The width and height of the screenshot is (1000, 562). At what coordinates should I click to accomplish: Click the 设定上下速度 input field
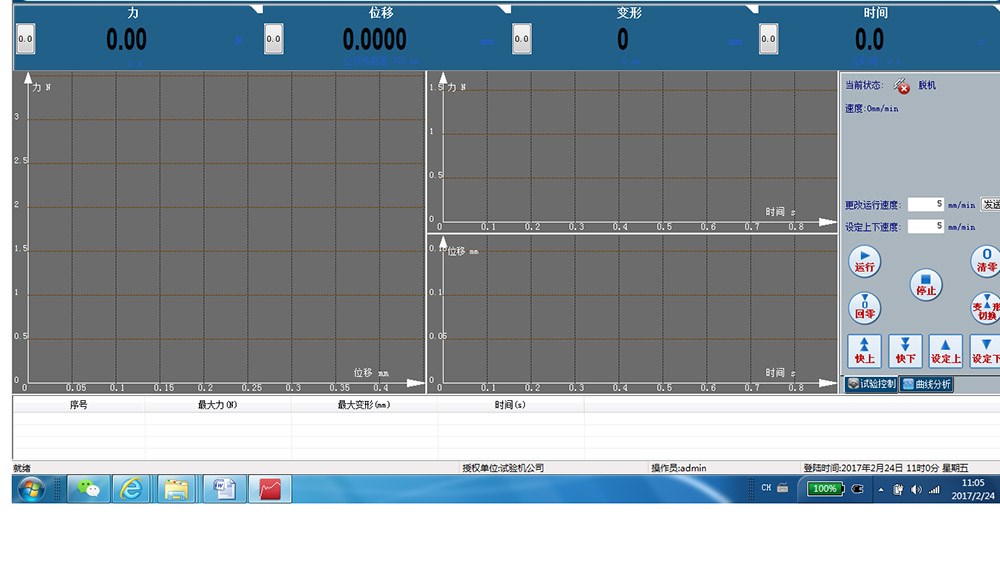925,226
